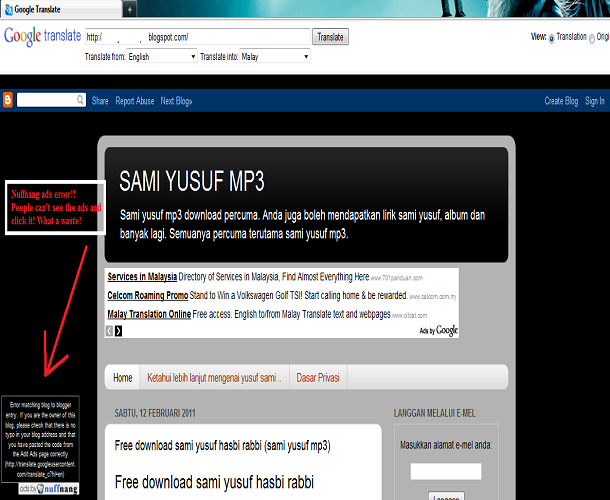610x500 pixels.
Task: Open a new browser tab with plus button
Action: [130, 10]
